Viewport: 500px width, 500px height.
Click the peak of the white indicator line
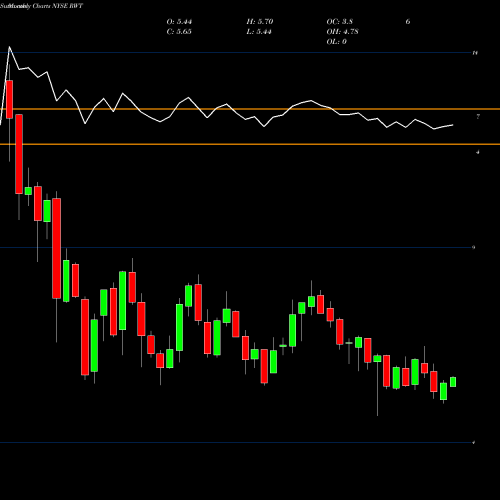[9, 47]
